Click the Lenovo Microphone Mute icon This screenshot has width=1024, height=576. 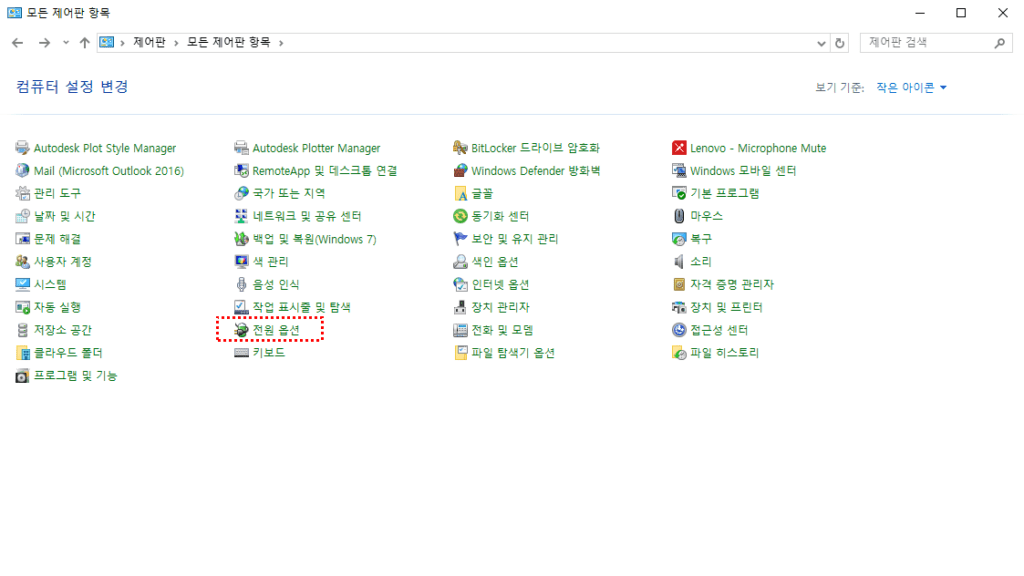(679, 148)
